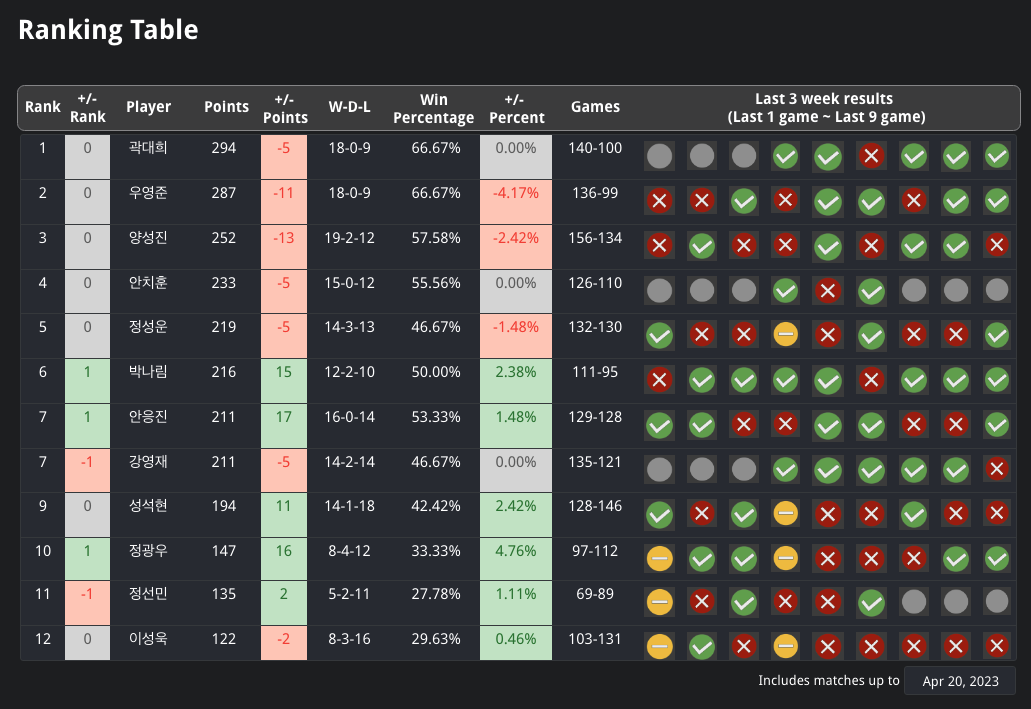Click the Rank column header
Screen dimensions: 1031x709
click(x=42, y=107)
